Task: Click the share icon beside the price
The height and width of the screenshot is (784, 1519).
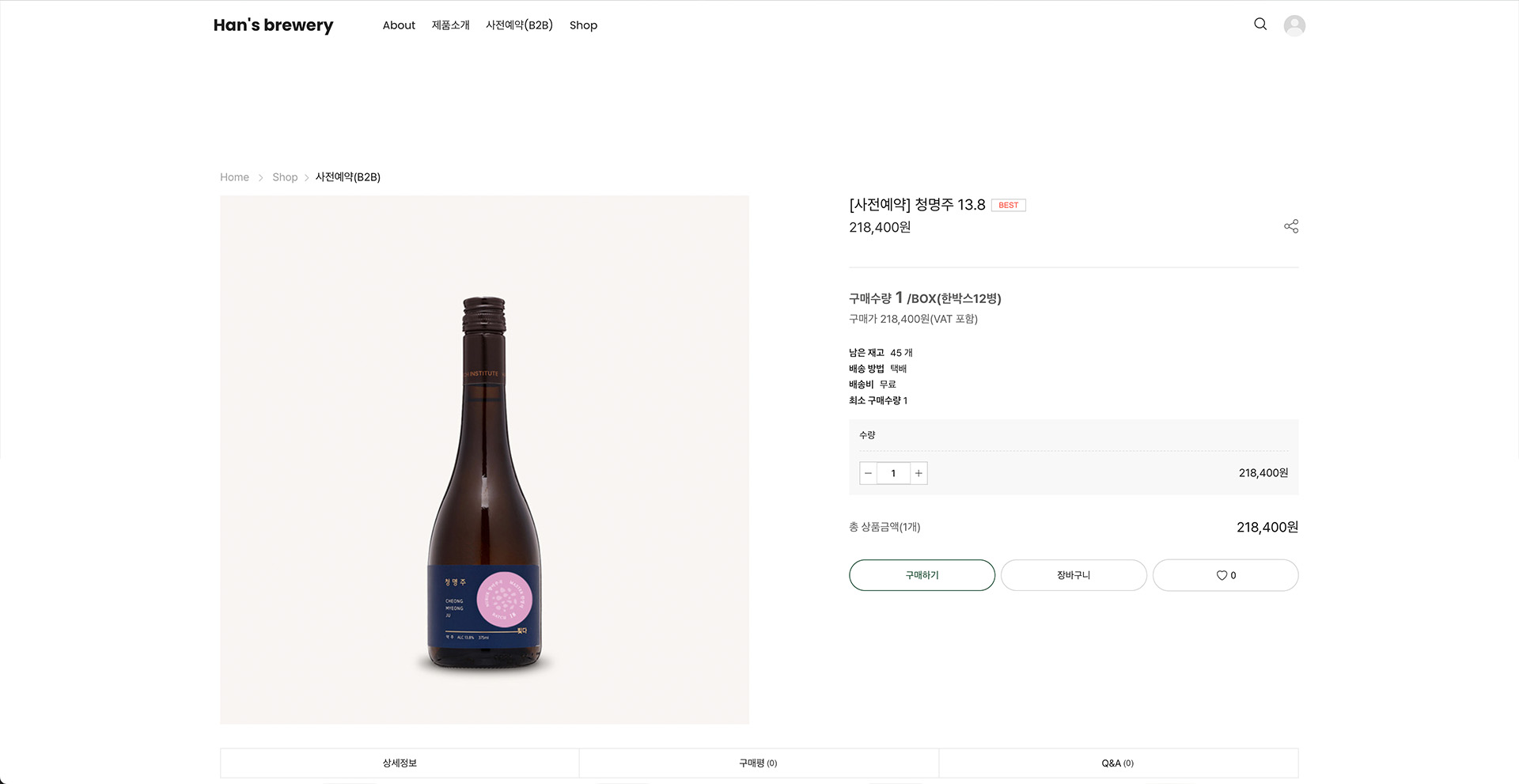Action: coord(1291,227)
